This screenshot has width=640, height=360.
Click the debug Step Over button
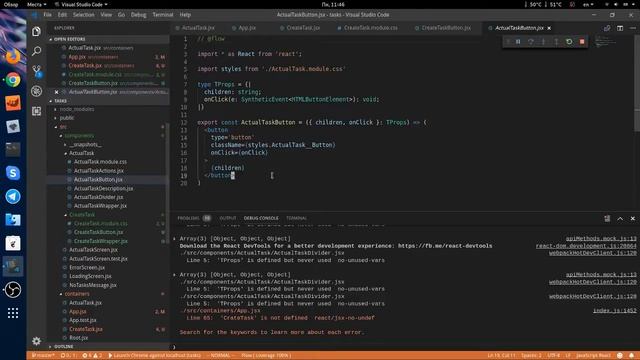(x=531, y=42)
